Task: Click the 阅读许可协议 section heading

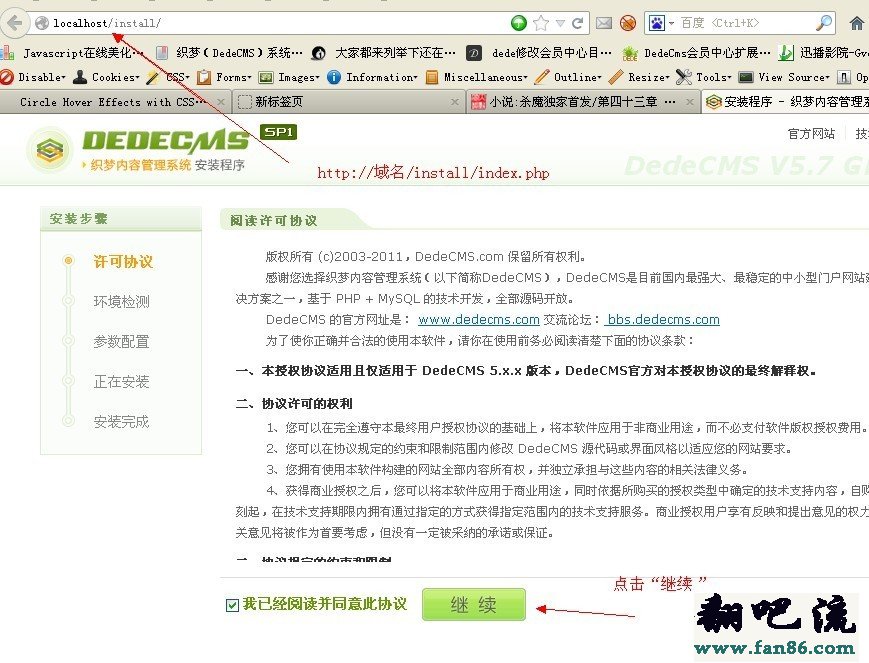Action: pyautogui.click(x=274, y=221)
